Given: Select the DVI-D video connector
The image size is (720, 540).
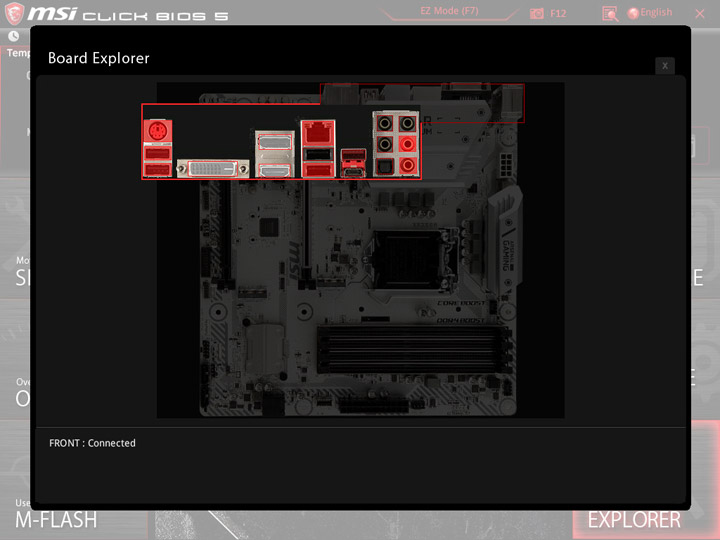Looking at the screenshot, I should click(213, 169).
